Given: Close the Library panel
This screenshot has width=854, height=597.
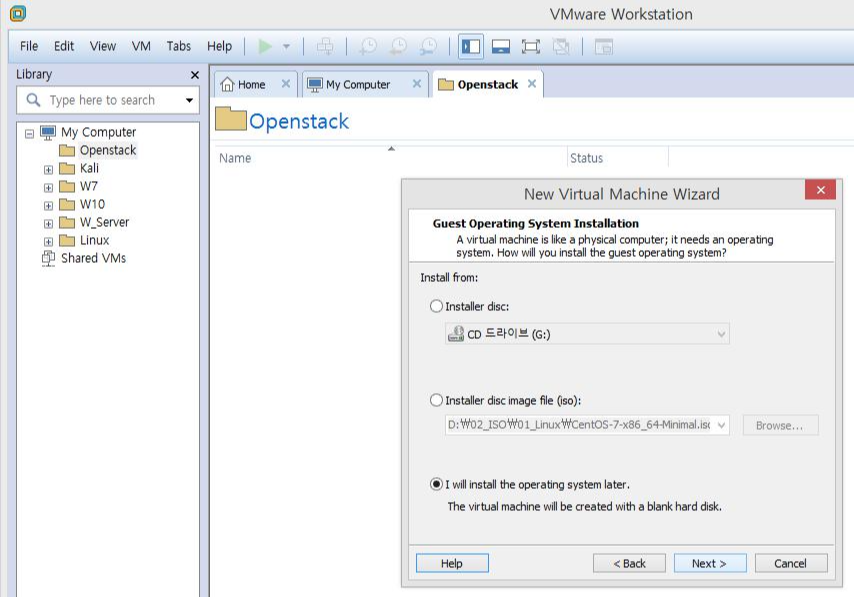Looking at the screenshot, I should 194,75.
